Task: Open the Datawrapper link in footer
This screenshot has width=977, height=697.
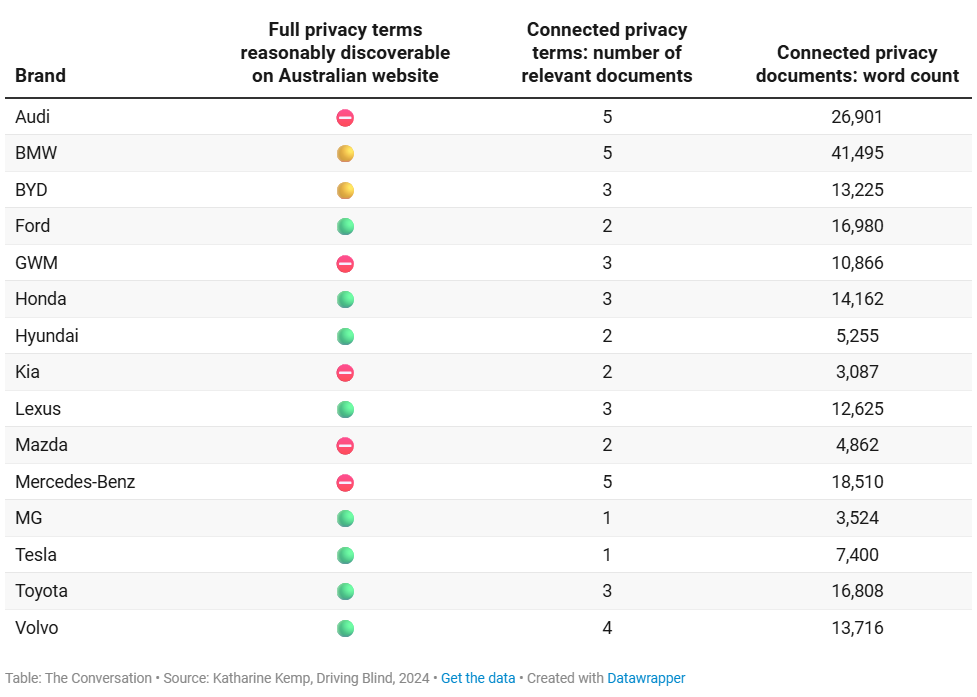Action: (x=646, y=678)
